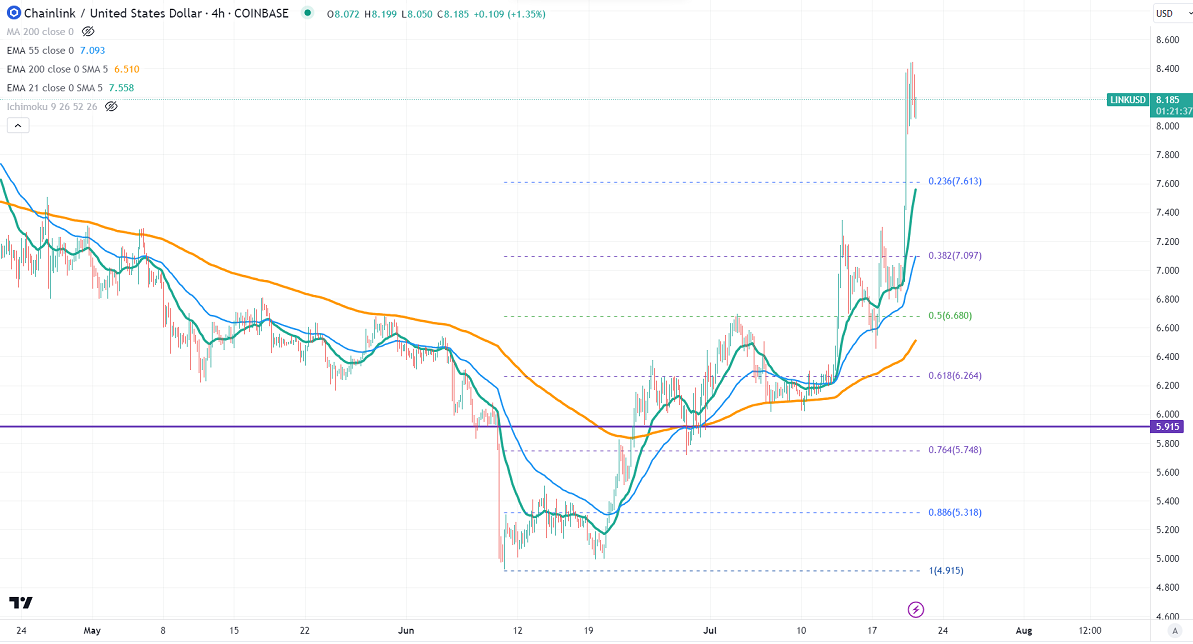Screen dimensions: 1193x644
Task: Collapse the indicator legend with chevron
Action: click(x=18, y=126)
